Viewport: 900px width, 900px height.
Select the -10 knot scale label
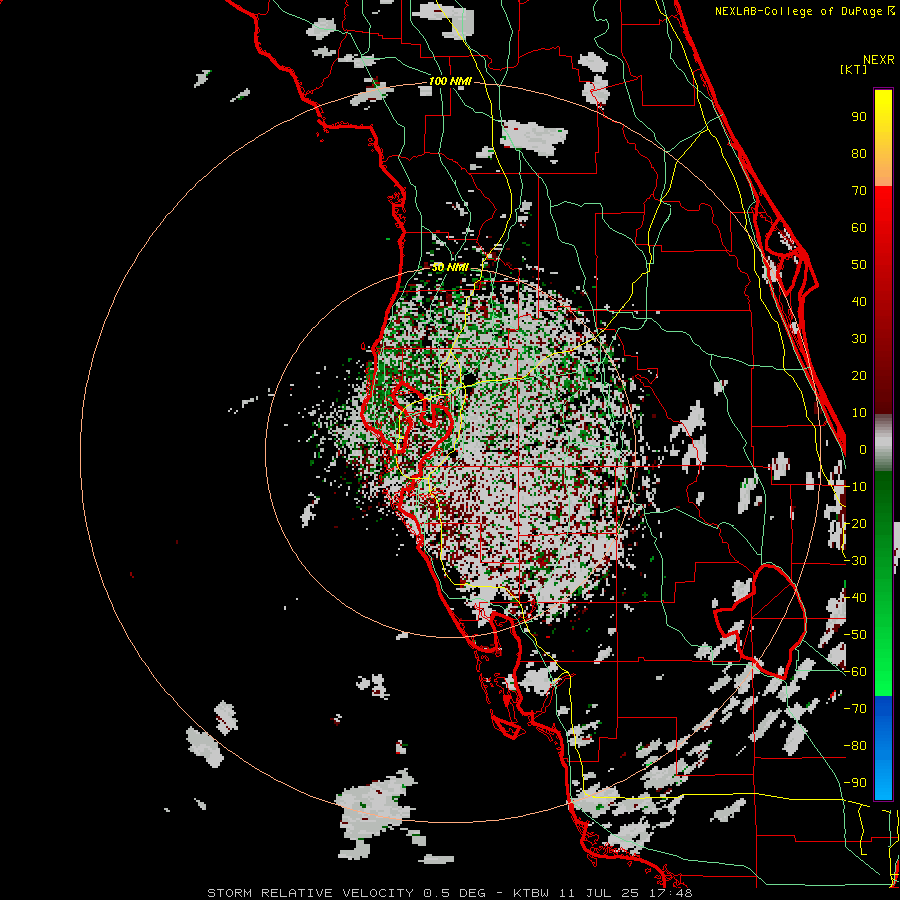pyautogui.click(x=855, y=487)
